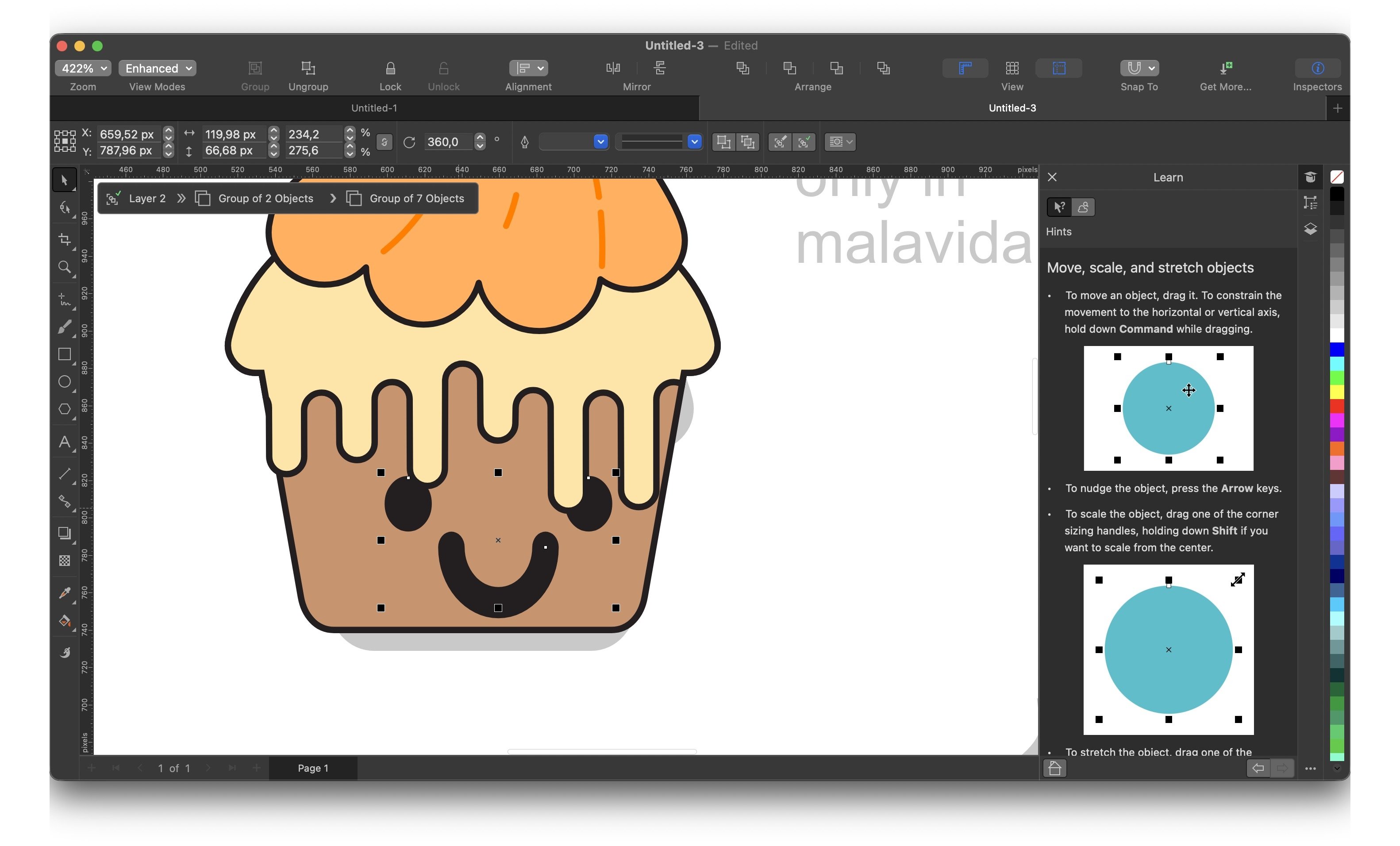The width and height of the screenshot is (1400, 846).
Task: Toggle the grid view button
Action: pyautogui.click(x=1012, y=69)
